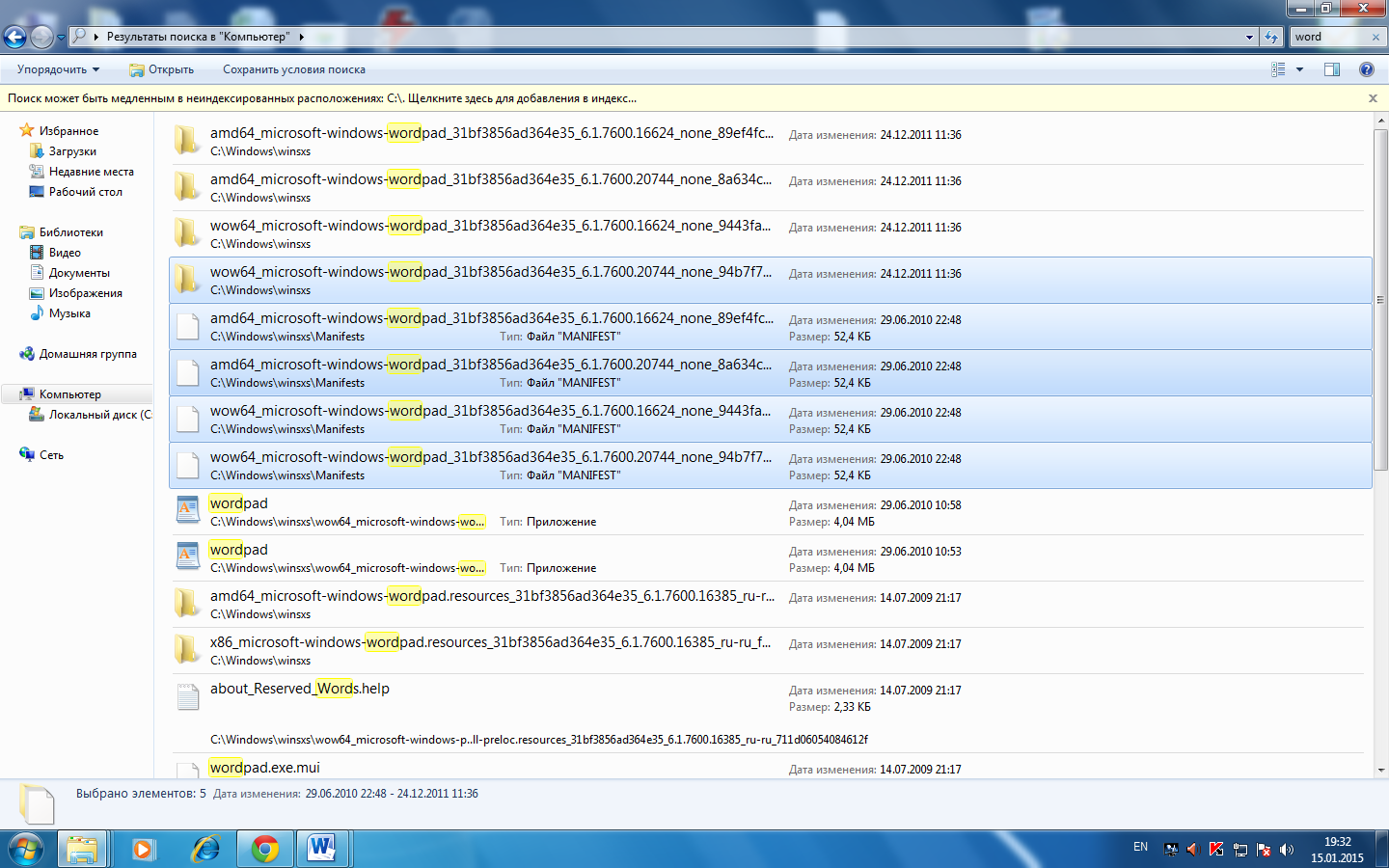
Task: Click the Открыть toolbar button
Action: (x=161, y=69)
